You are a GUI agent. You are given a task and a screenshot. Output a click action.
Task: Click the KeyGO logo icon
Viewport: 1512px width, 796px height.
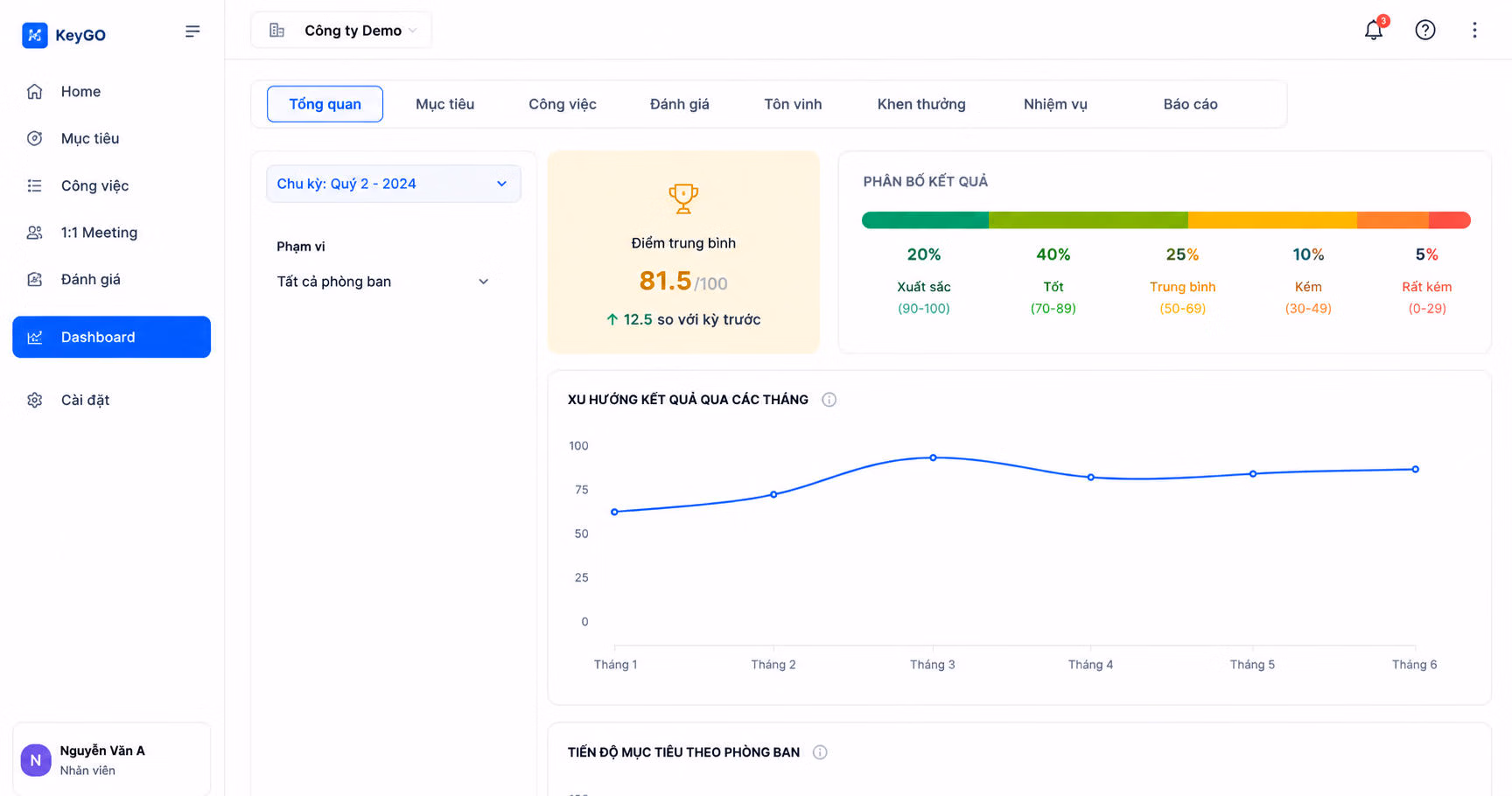(35, 35)
